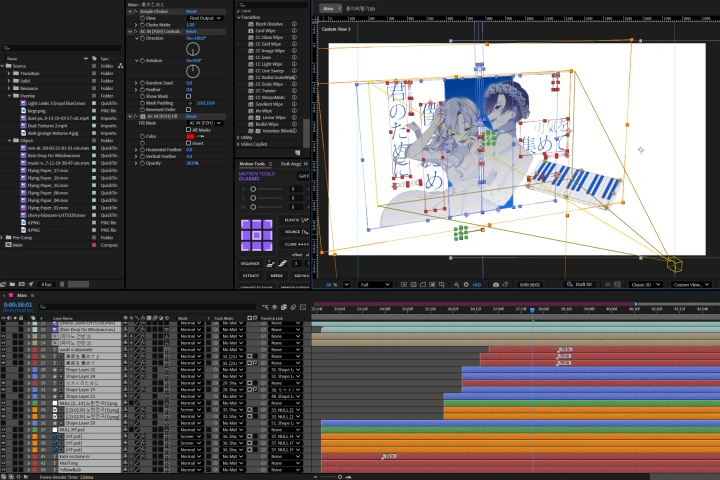Click the Rotation angle dial

(193, 71)
